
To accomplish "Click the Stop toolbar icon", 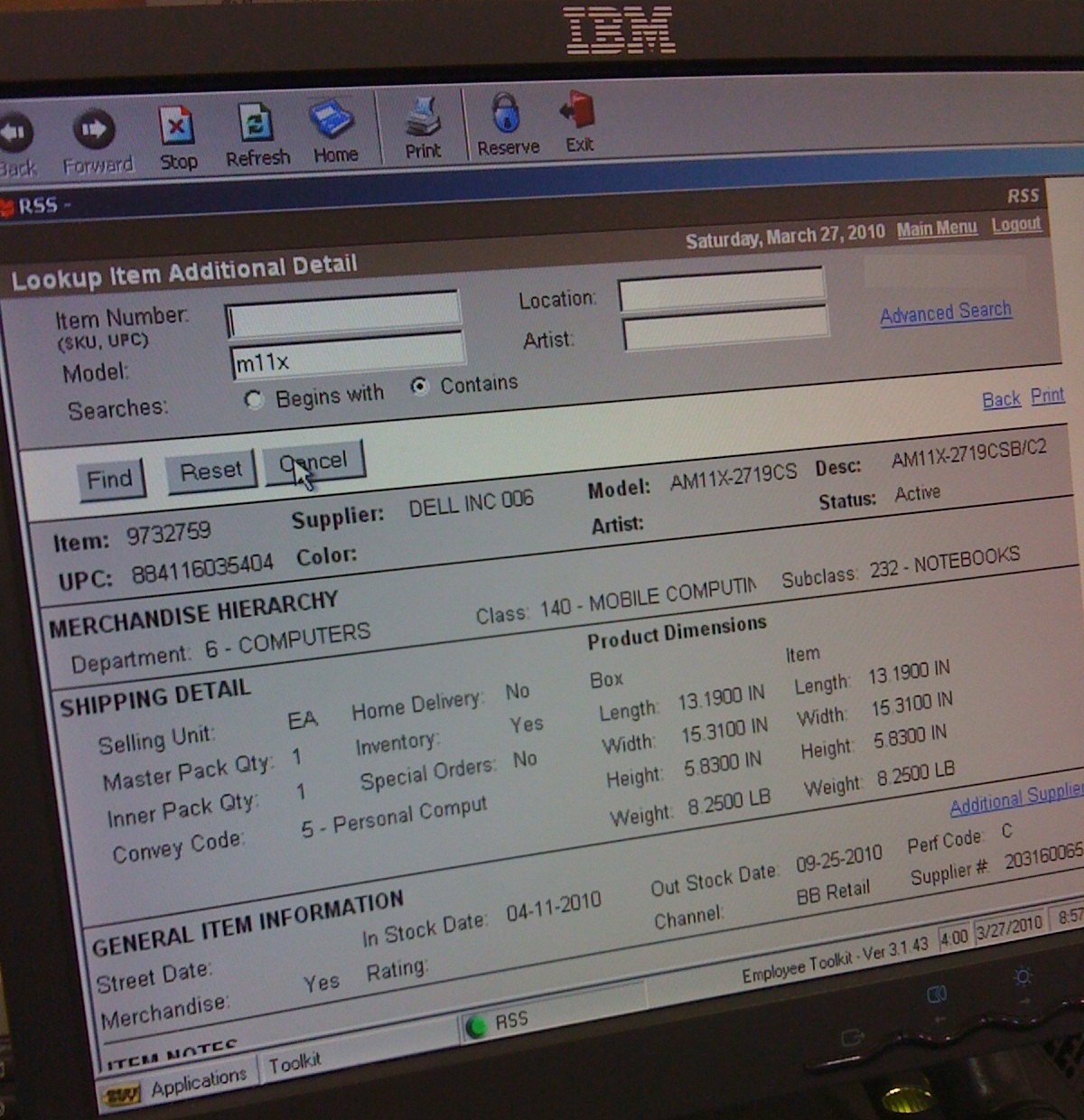I will [176, 126].
